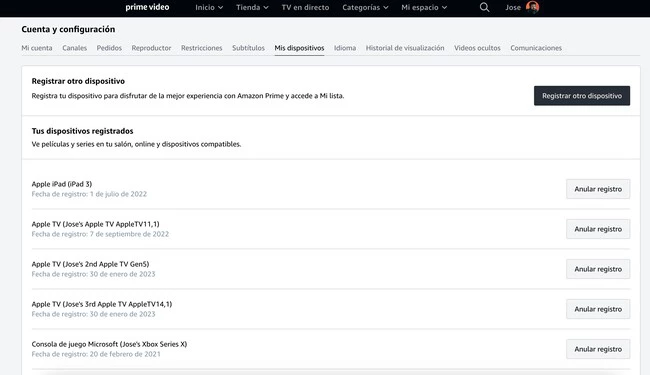Click registration date 20 de febrero de 2021
This screenshot has height=375, width=650.
(x=125, y=354)
